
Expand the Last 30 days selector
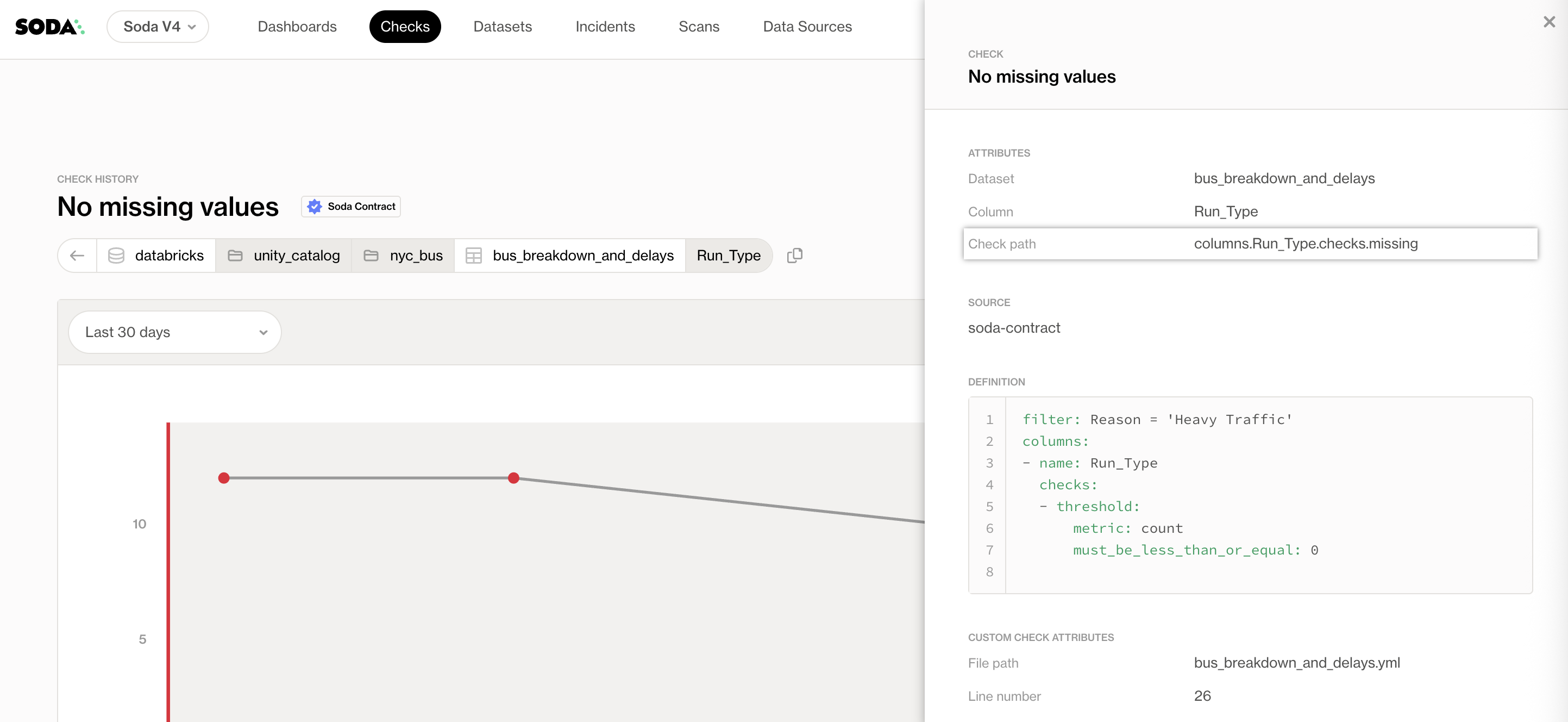[174, 332]
